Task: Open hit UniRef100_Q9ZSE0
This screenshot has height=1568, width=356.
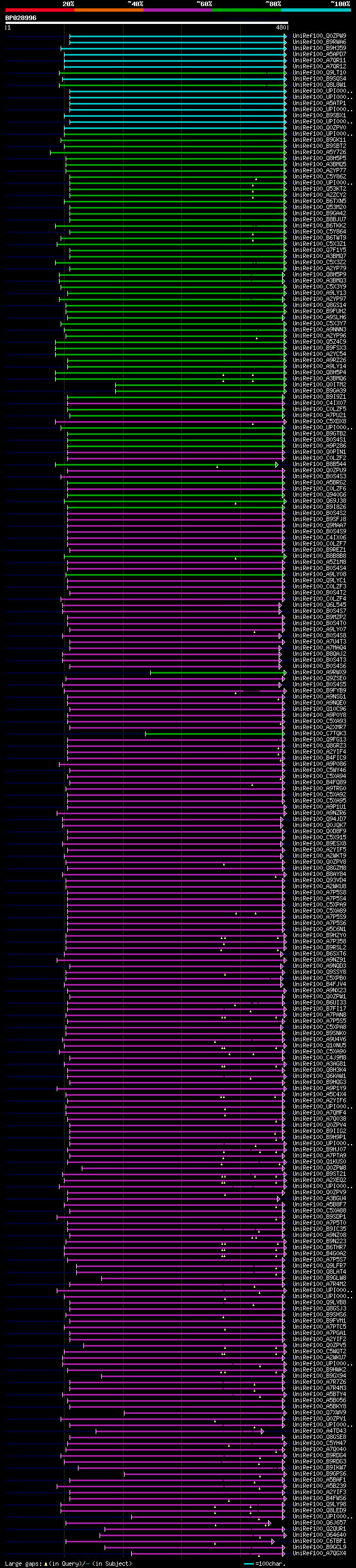Action: point(319,679)
